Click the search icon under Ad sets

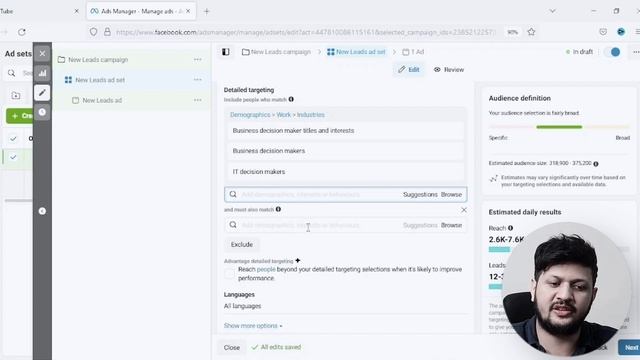pos(11,73)
